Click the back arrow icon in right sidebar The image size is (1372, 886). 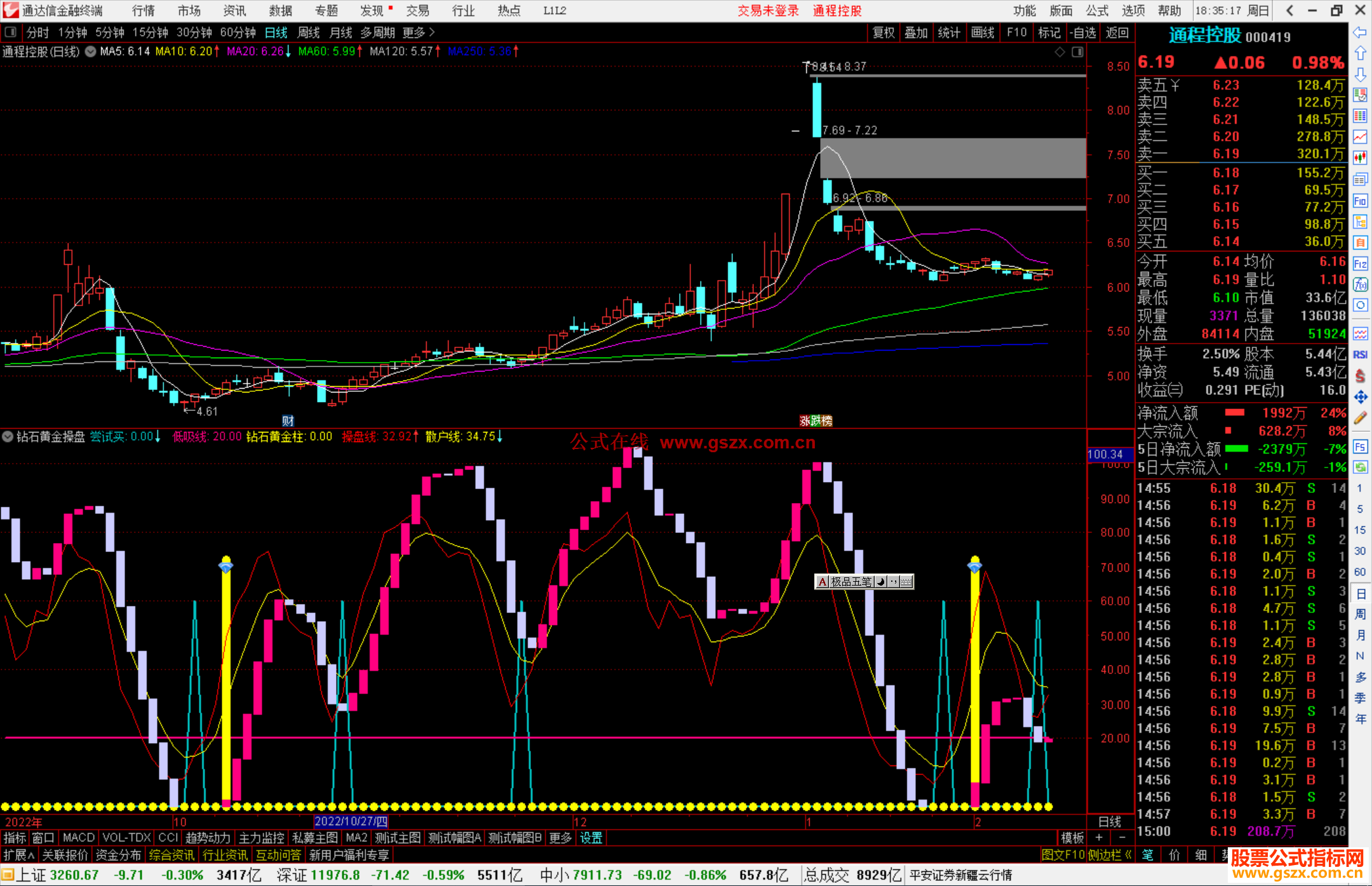1360,32
